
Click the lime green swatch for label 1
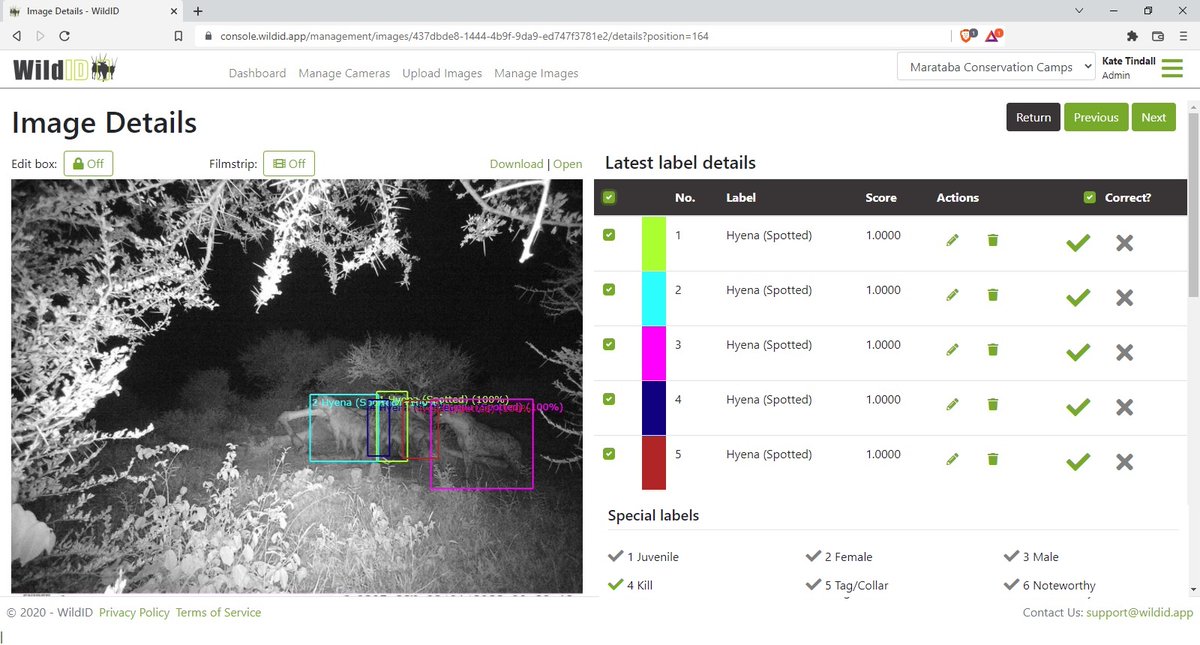point(653,243)
